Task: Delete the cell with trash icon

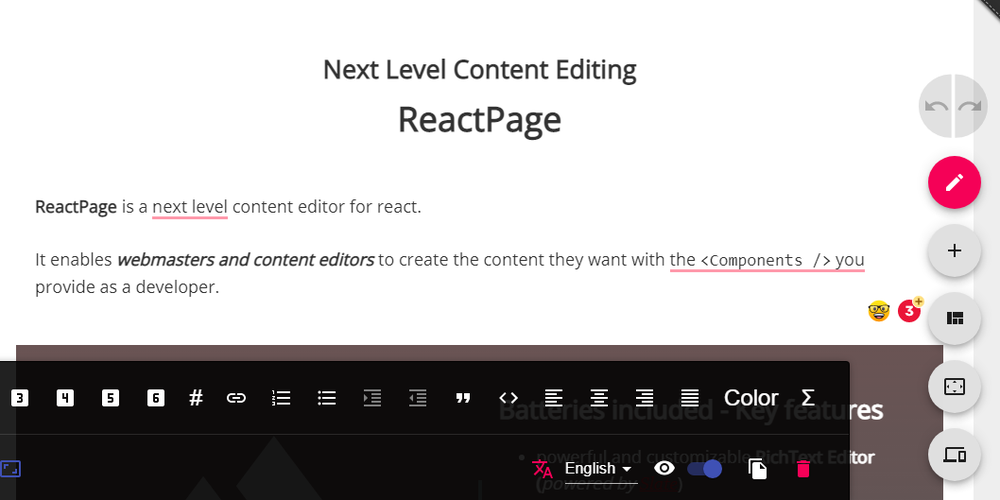Action: (x=804, y=469)
